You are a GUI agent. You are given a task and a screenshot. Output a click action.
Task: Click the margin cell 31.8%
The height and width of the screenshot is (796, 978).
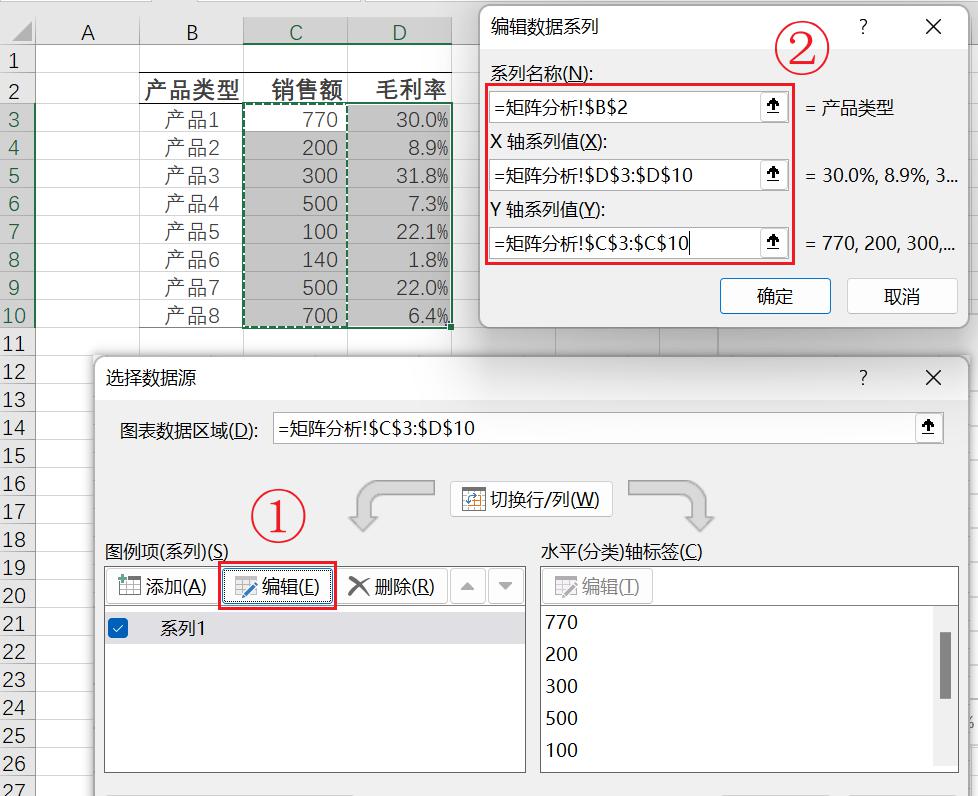coord(399,175)
